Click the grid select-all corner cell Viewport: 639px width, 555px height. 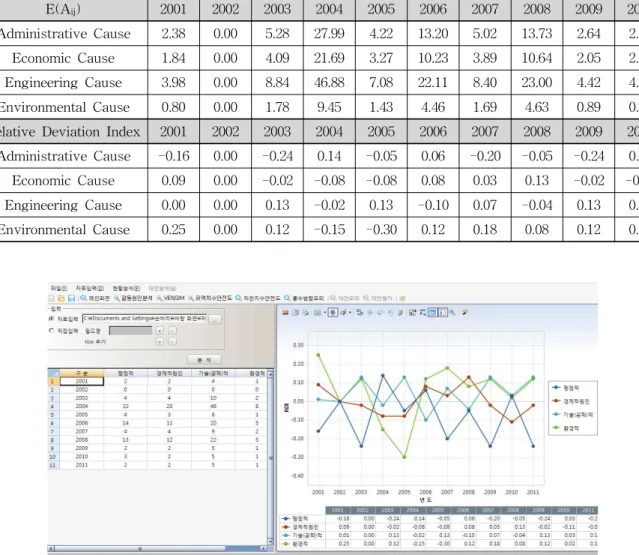coord(54,373)
